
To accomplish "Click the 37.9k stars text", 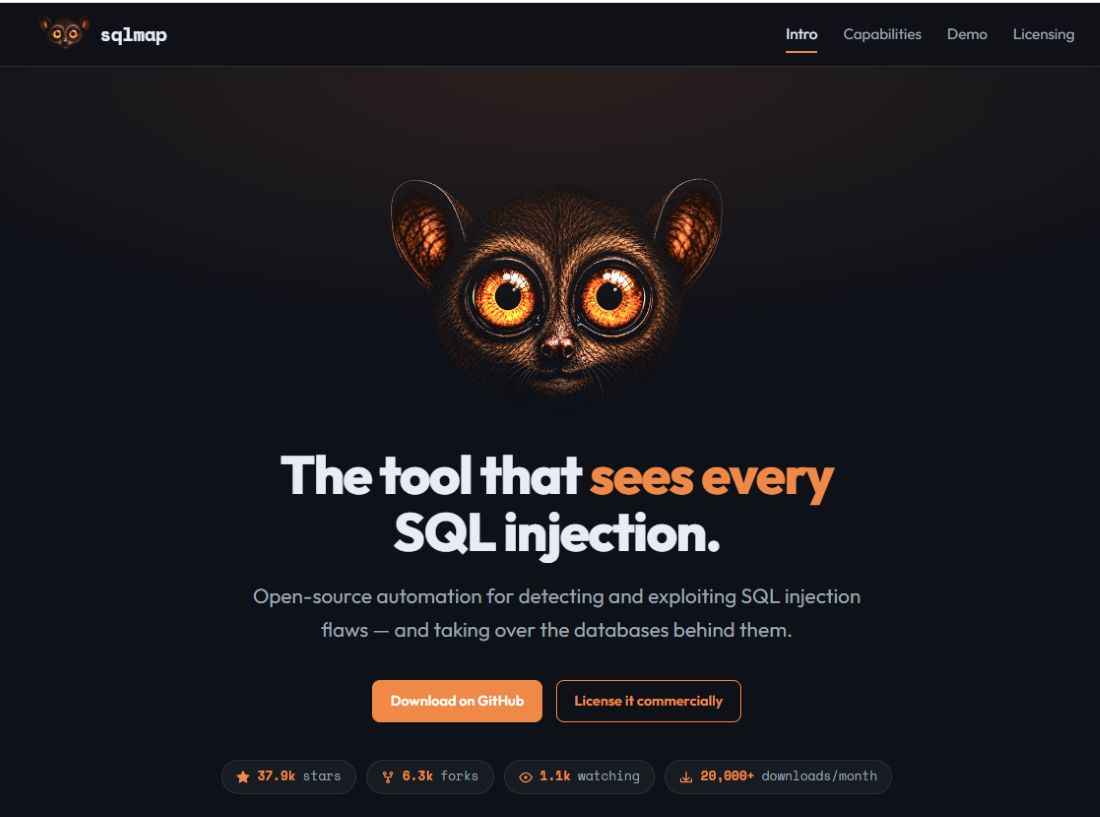I will coord(299,776).
